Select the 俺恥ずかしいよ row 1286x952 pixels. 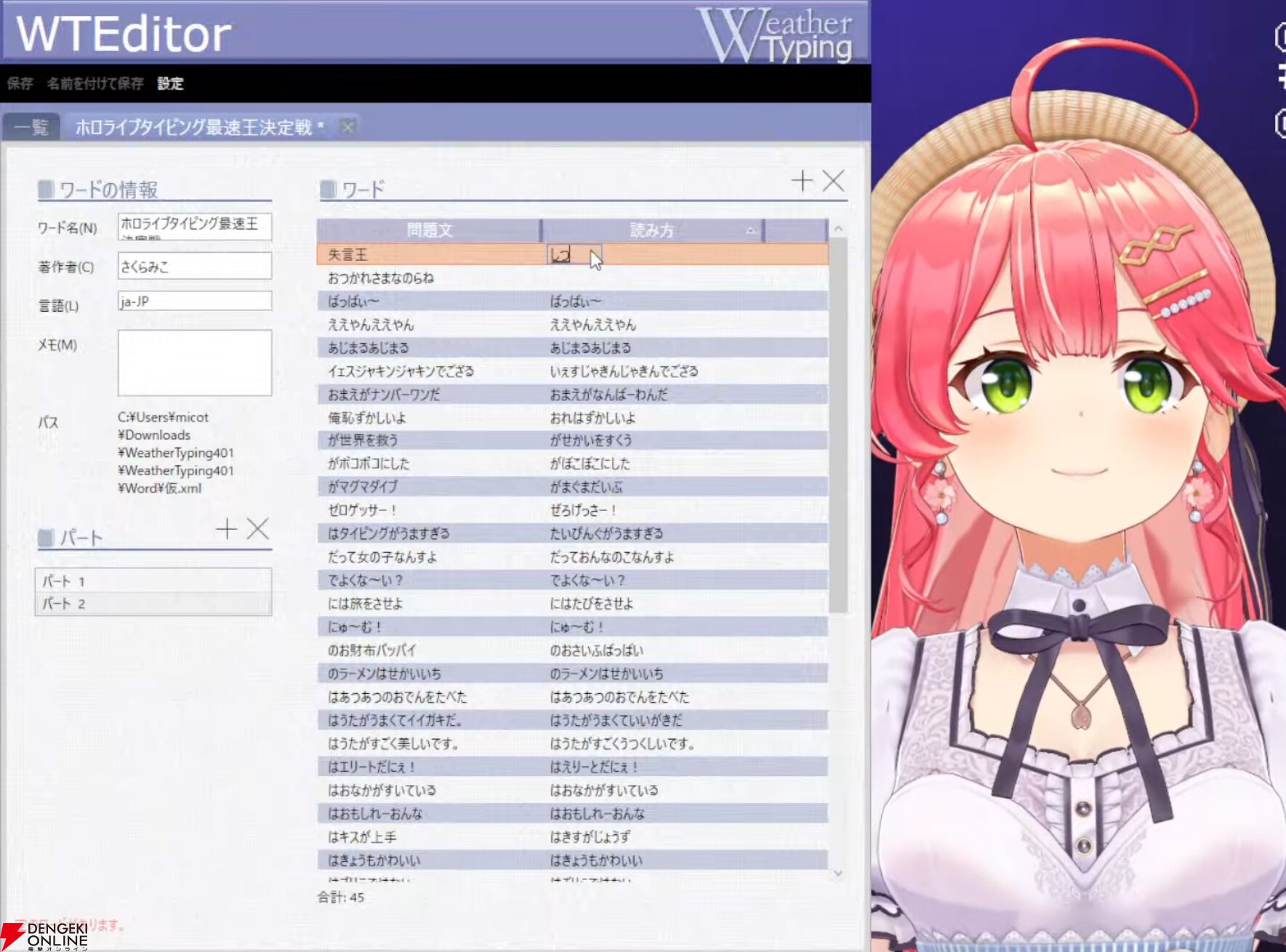coord(573,418)
